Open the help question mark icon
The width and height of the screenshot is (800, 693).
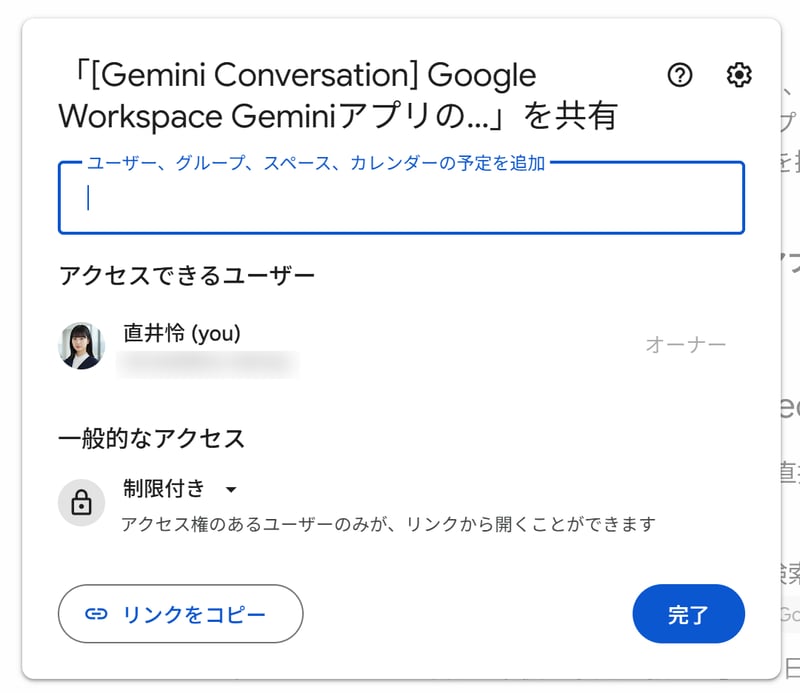(680, 75)
